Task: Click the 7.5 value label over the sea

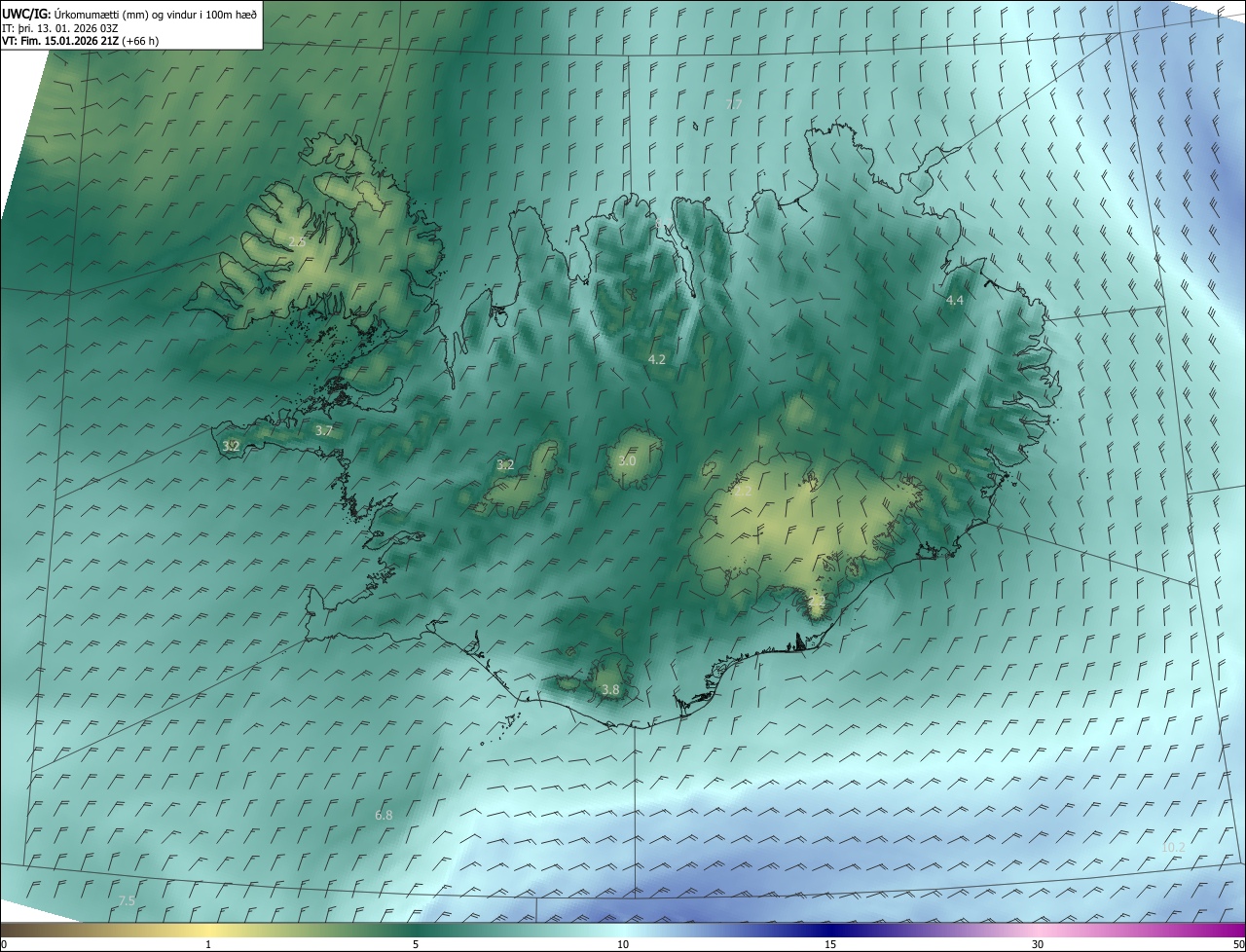Action: (x=127, y=901)
